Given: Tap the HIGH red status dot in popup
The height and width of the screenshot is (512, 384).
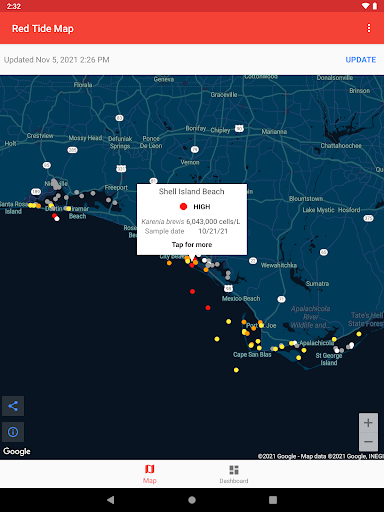Looking at the screenshot, I should [183, 207].
